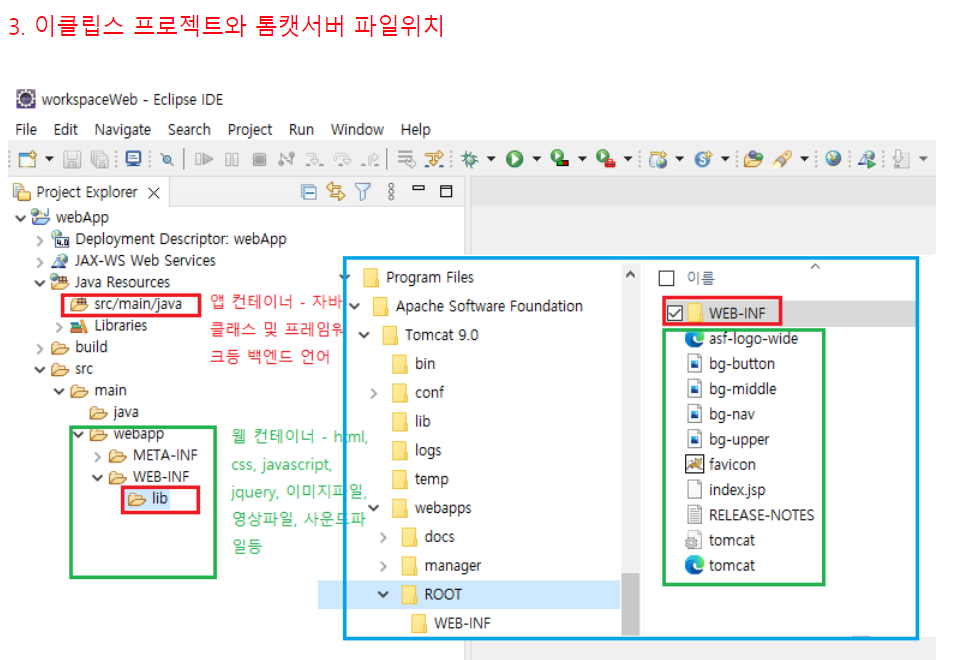Select the Project Explorer tab
The height and width of the screenshot is (660, 956).
[87, 192]
